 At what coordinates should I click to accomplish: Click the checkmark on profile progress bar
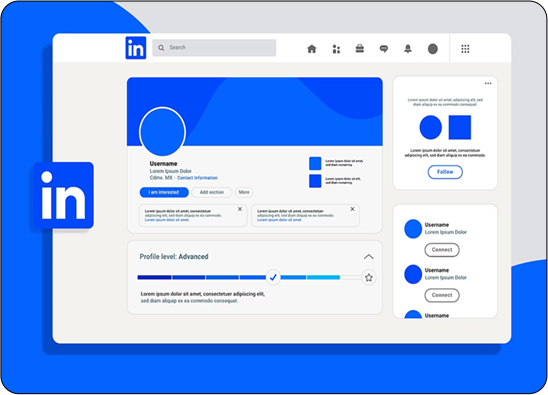coord(273,277)
